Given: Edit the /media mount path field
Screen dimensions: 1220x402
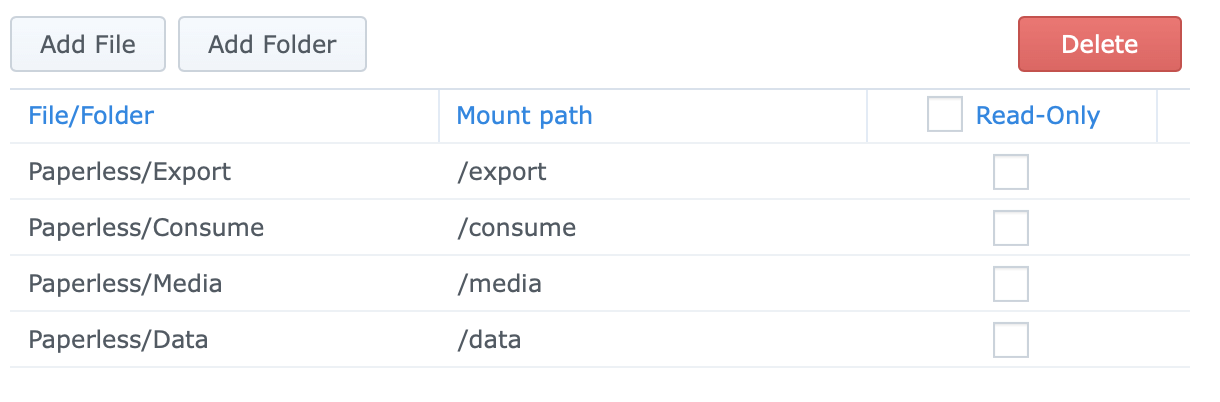Looking at the screenshot, I should [499, 284].
